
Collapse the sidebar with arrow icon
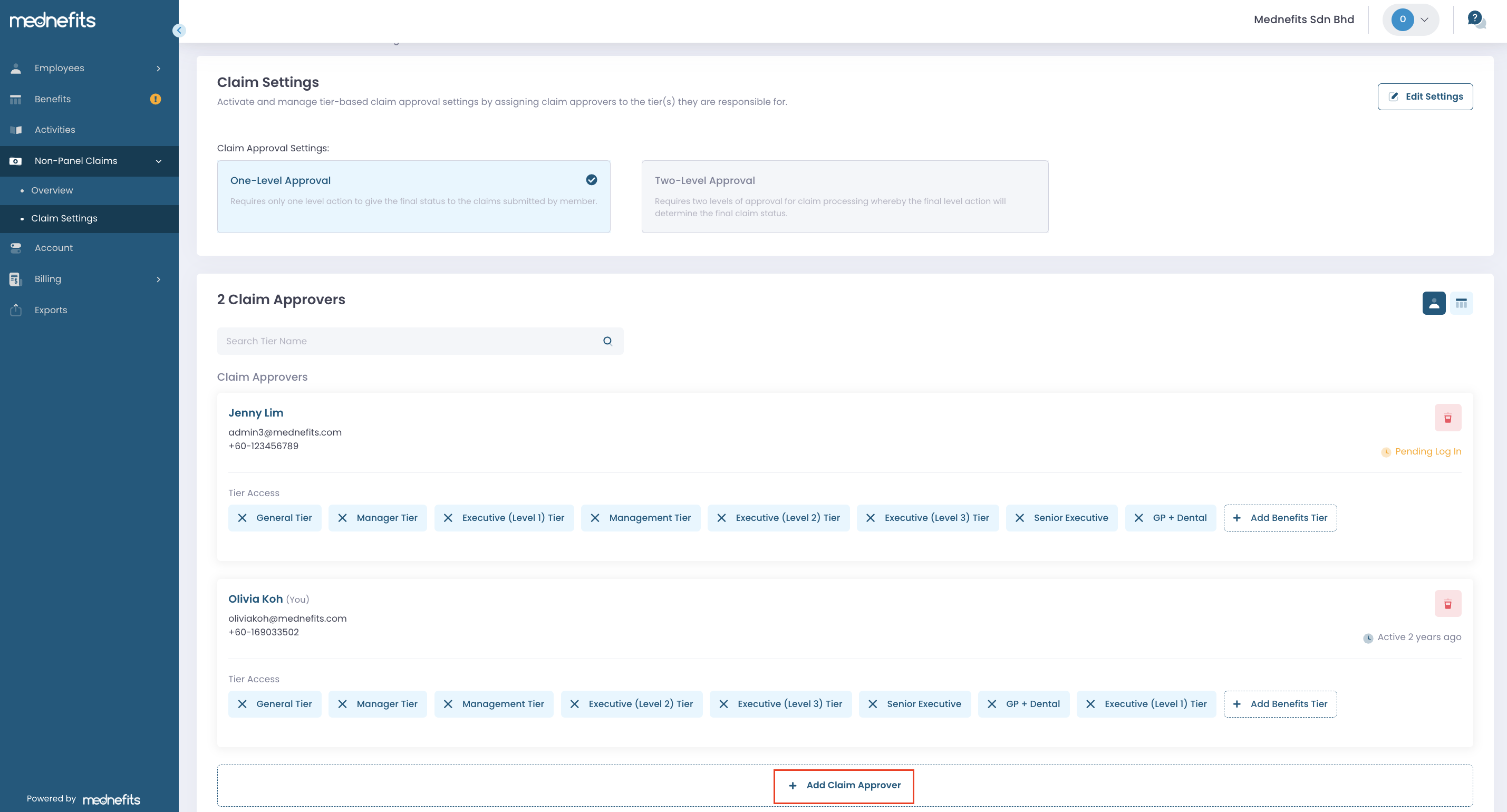(179, 31)
